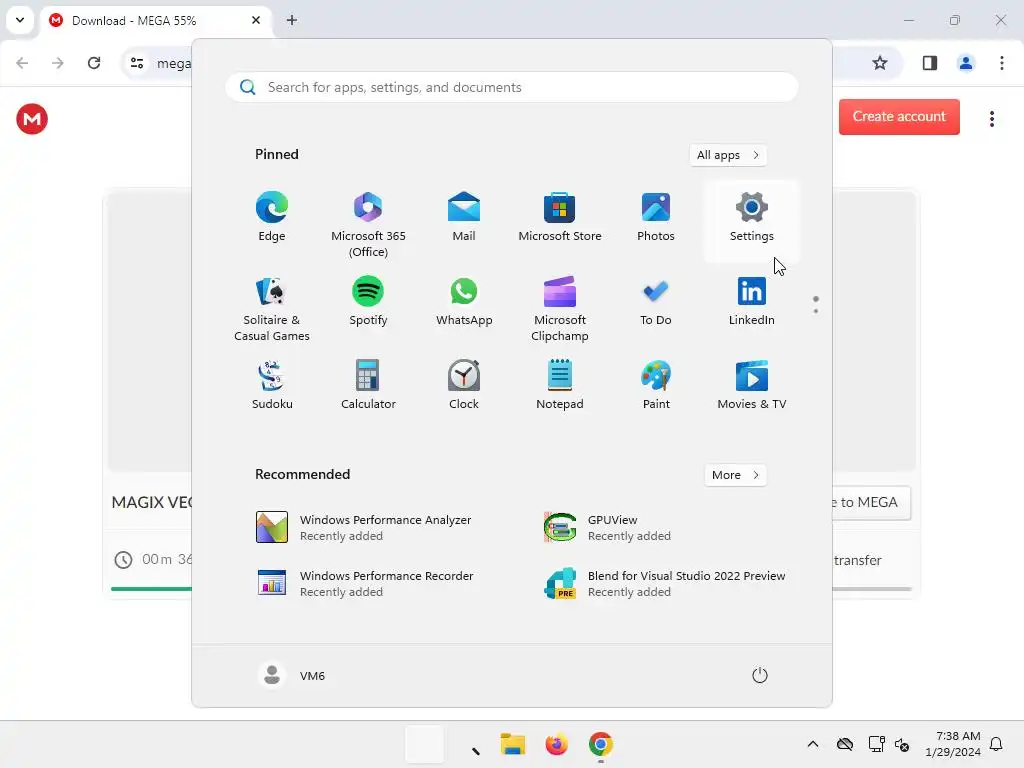Go to next page of pinned apps
The height and width of the screenshot is (768, 1024).
[x=816, y=311]
